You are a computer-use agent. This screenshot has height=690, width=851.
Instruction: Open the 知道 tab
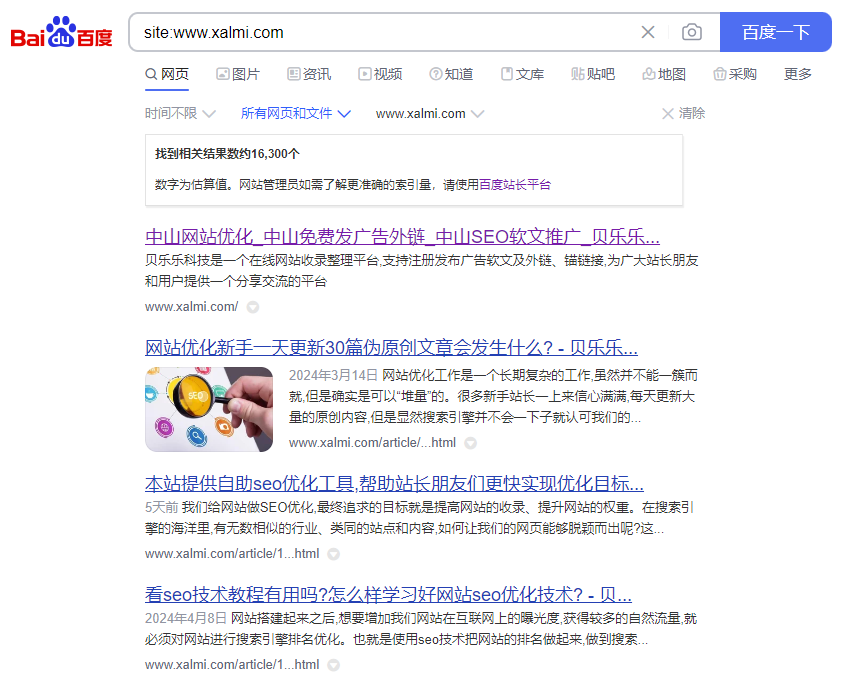pyautogui.click(x=451, y=74)
